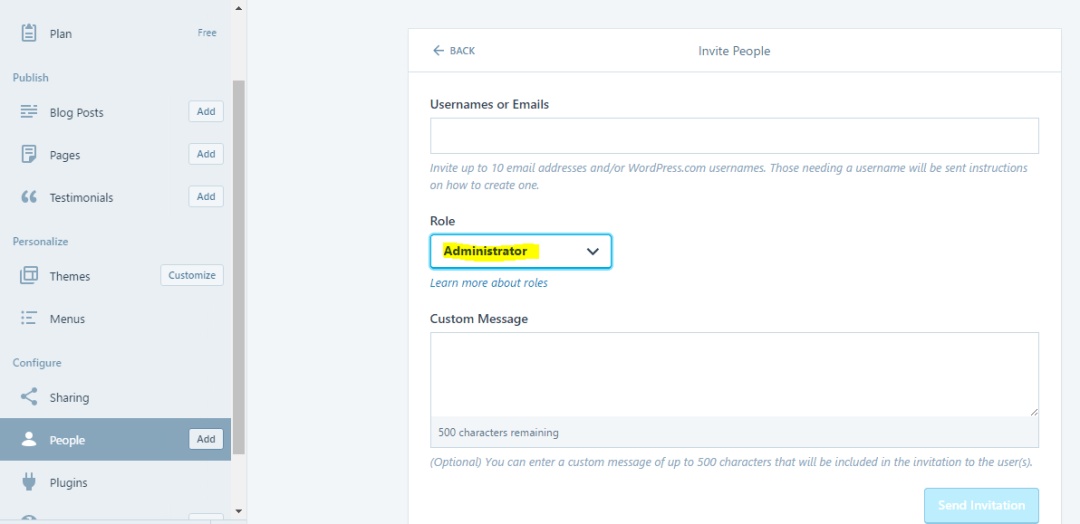Add a new Blog Post
The height and width of the screenshot is (524, 1080).
click(206, 112)
